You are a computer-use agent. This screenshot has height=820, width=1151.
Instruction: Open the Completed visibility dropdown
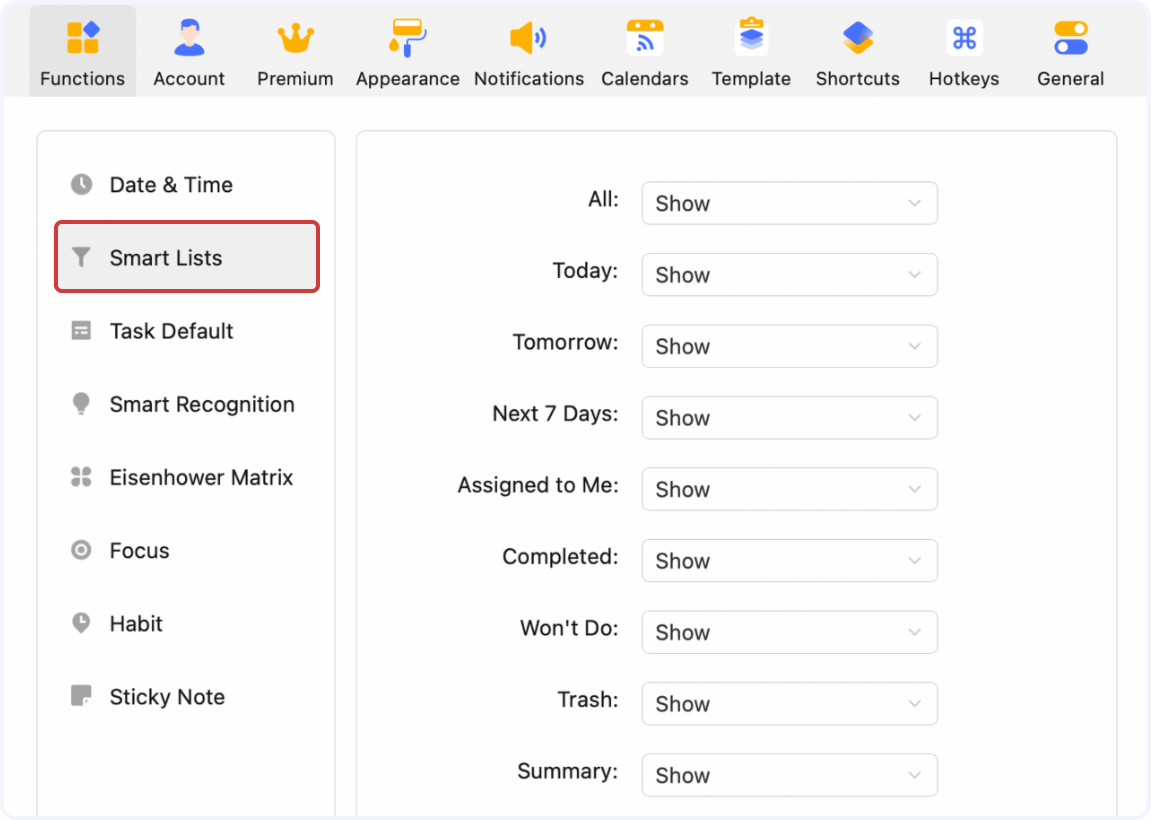pos(789,560)
